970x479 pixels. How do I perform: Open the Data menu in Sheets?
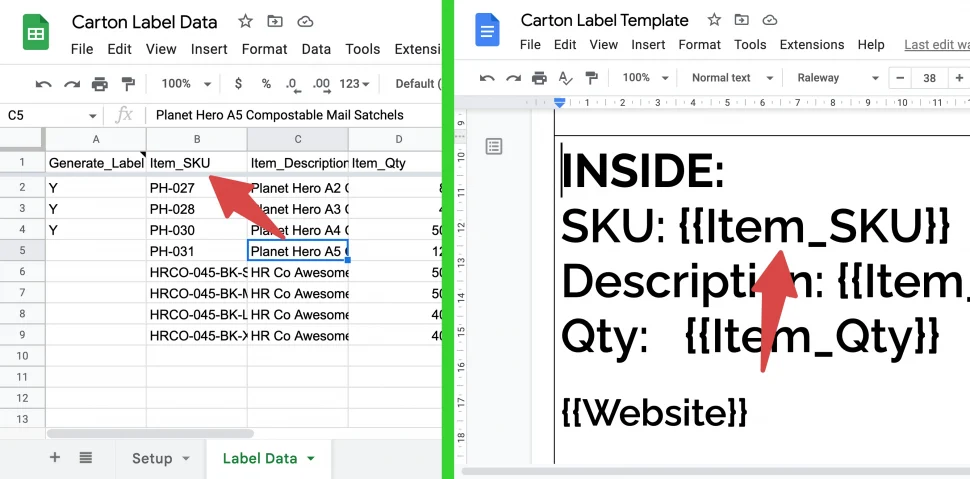click(x=316, y=49)
